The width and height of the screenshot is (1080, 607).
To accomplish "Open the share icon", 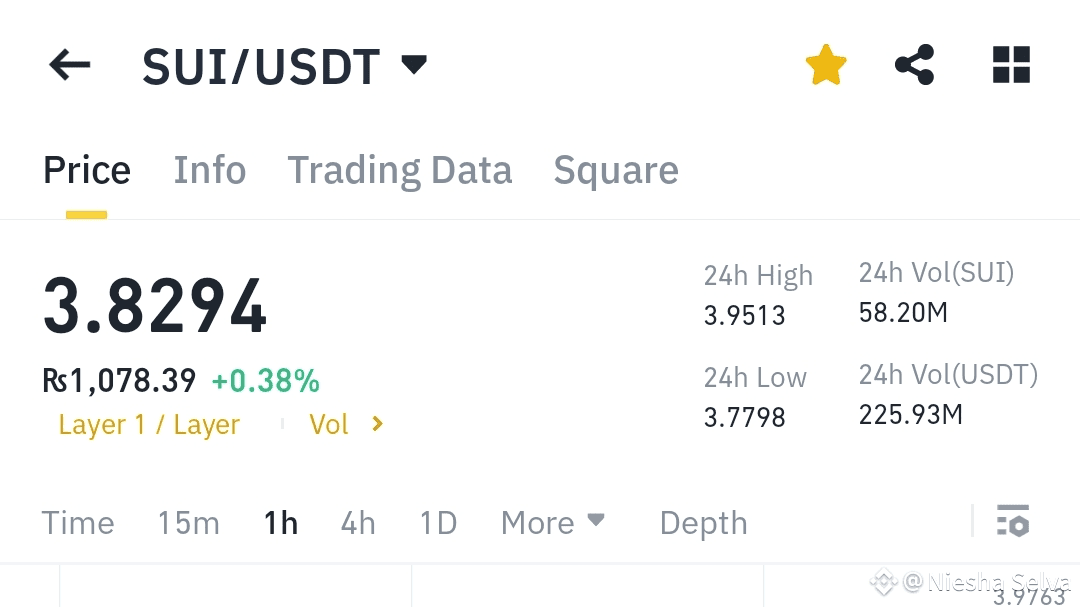I will tap(915, 65).
